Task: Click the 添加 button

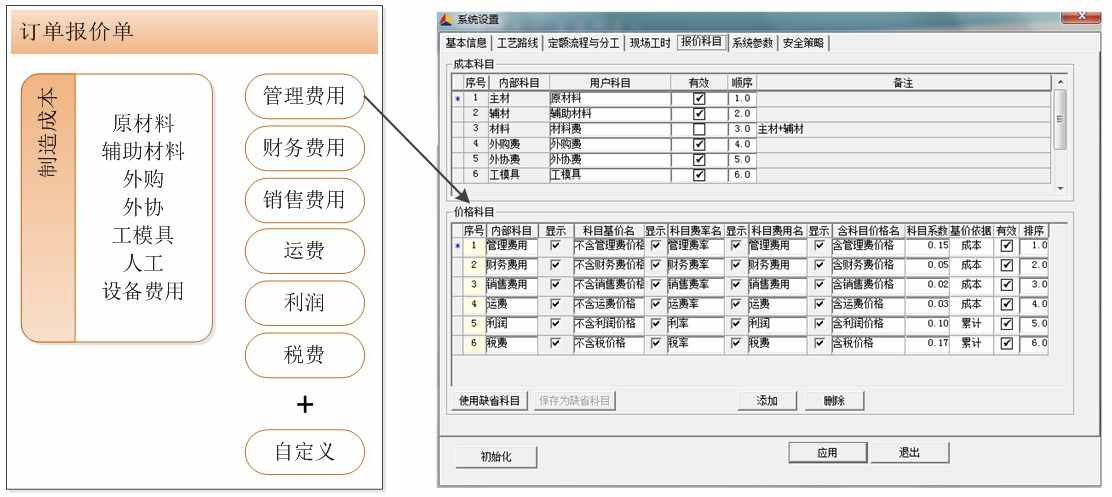Action: click(x=767, y=401)
